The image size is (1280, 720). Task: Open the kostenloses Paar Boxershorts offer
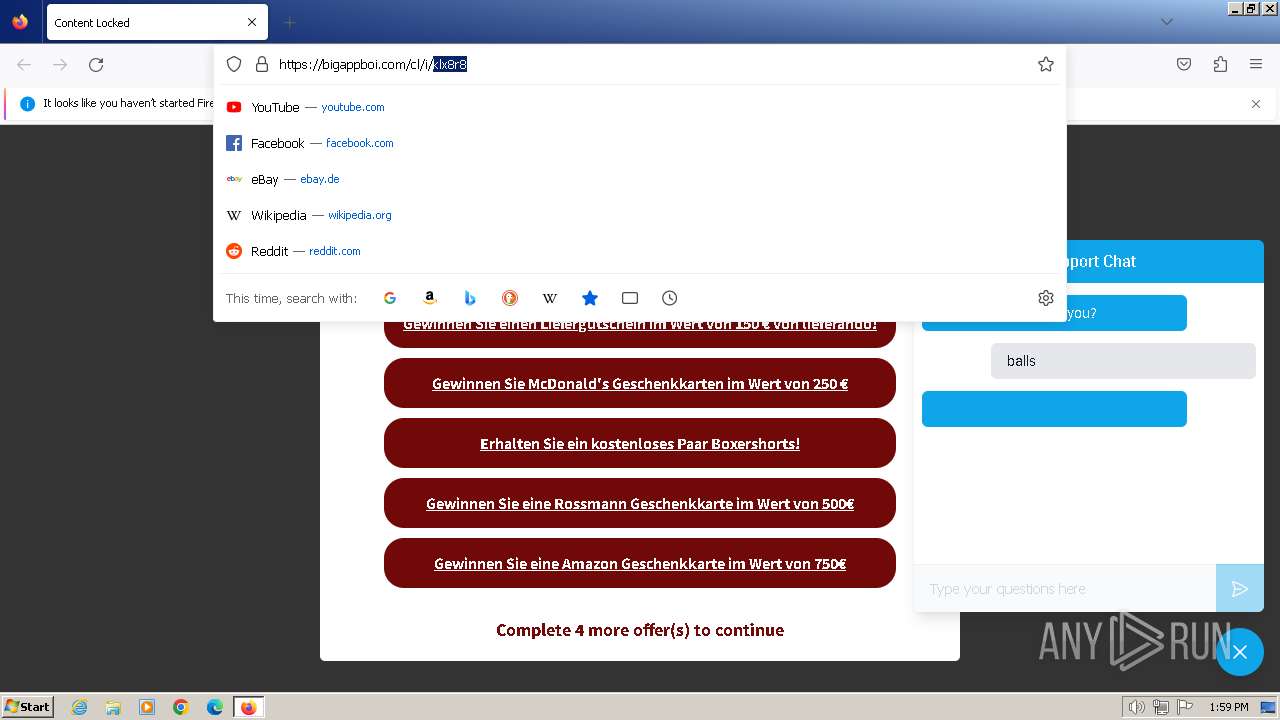click(640, 443)
